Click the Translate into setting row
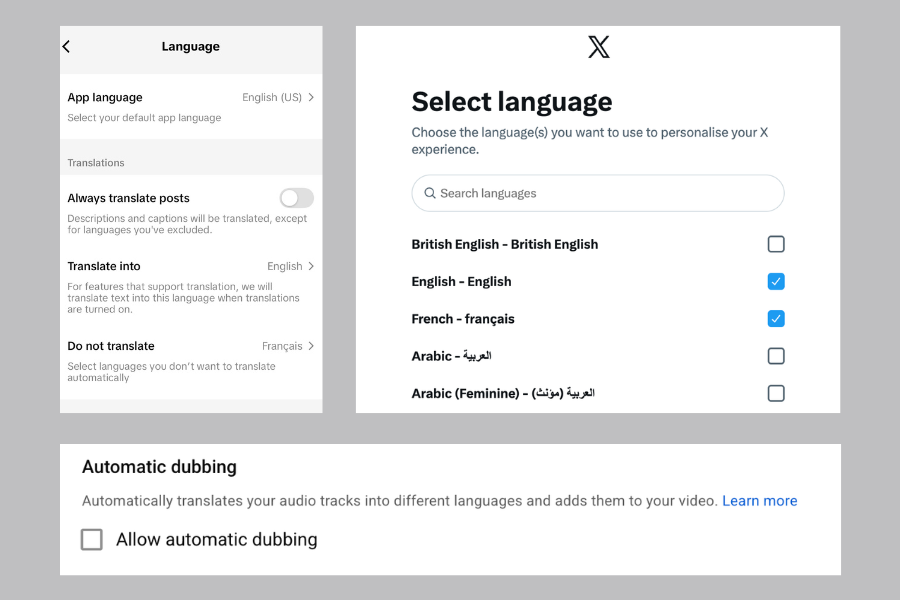Screen dimensions: 900x600 [190, 266]
